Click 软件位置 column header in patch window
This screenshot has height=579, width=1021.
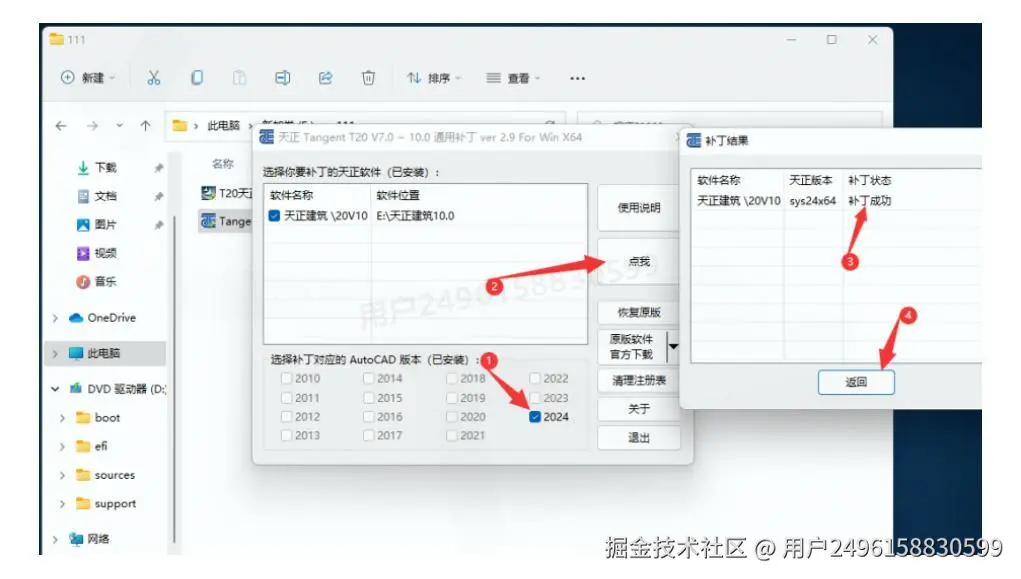[398, 195]
